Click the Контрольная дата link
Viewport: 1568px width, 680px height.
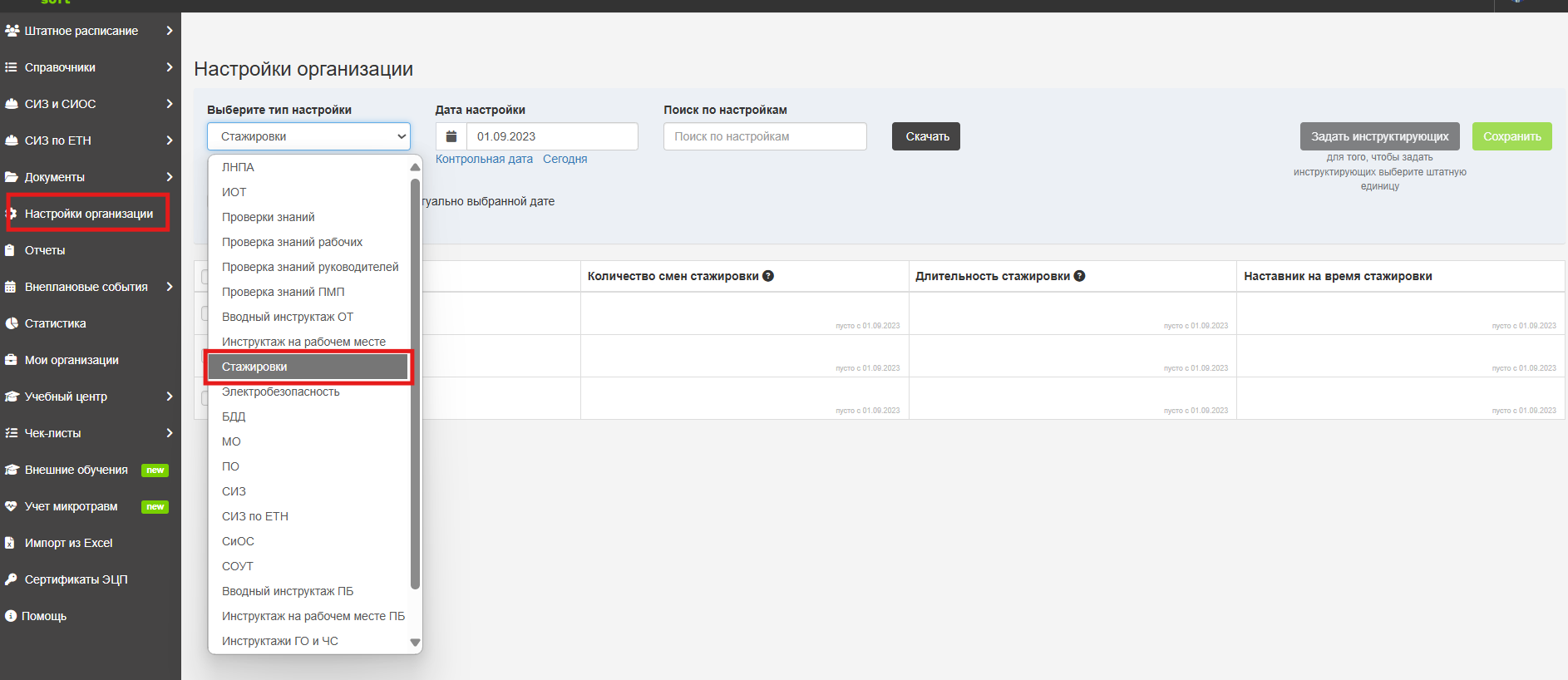(484, 159)
